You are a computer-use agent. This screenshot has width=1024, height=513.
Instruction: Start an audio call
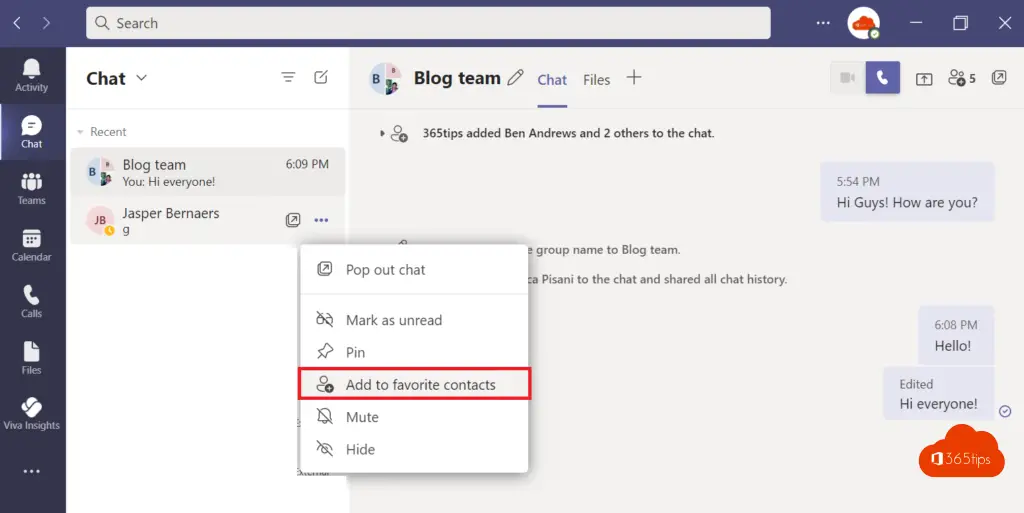(x=883, y=78)
